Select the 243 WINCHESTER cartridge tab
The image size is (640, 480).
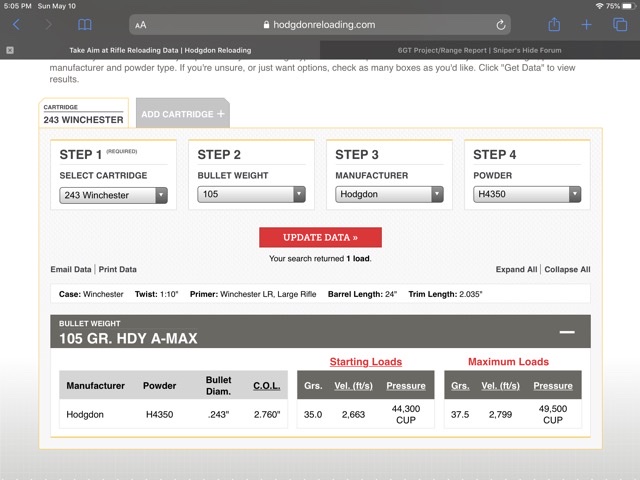(84, 113)
